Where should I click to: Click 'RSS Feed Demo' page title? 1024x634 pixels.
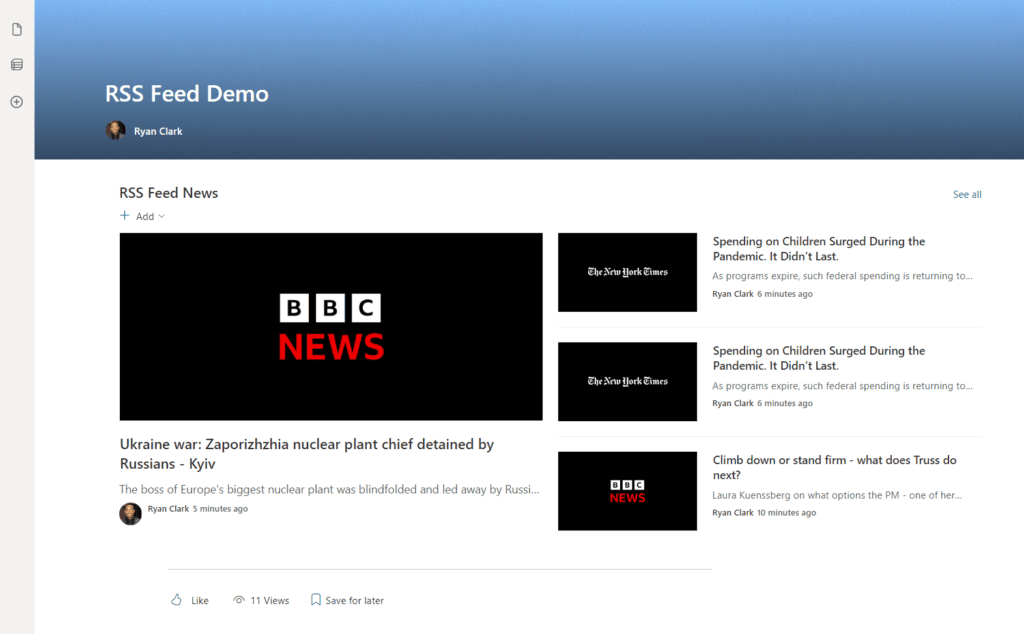[187, 93]
